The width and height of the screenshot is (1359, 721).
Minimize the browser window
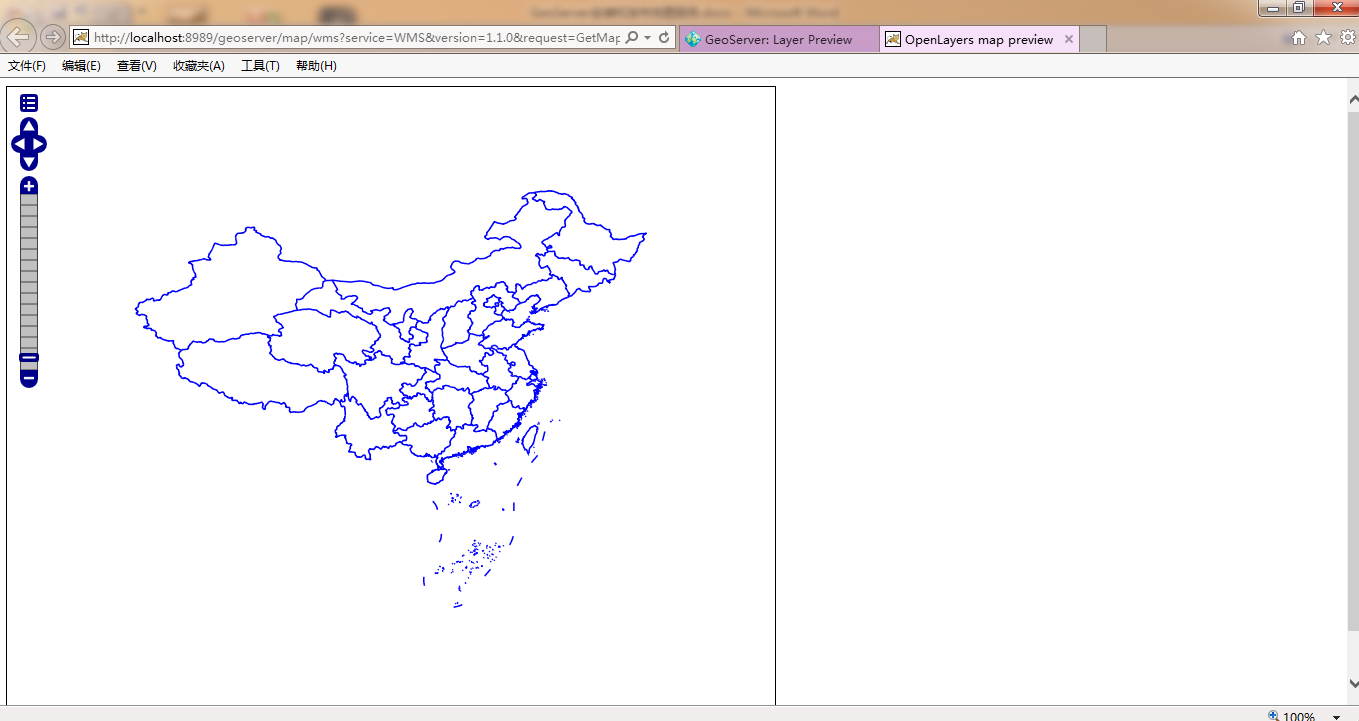click(1274, 7)
